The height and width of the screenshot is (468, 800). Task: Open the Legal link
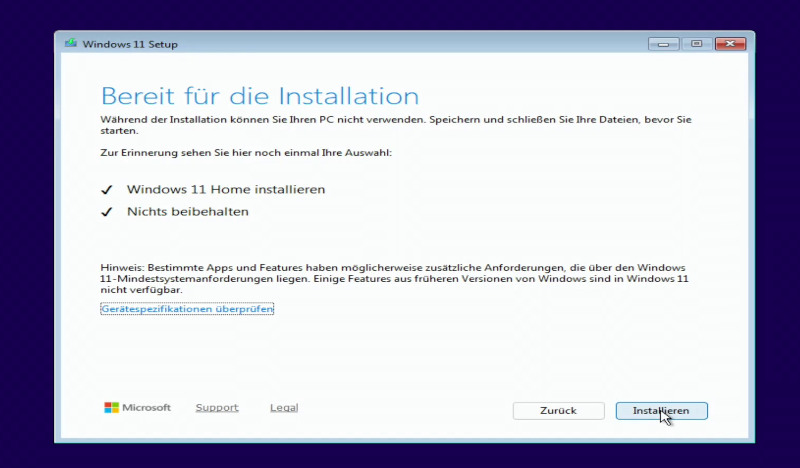pos(284,407)
